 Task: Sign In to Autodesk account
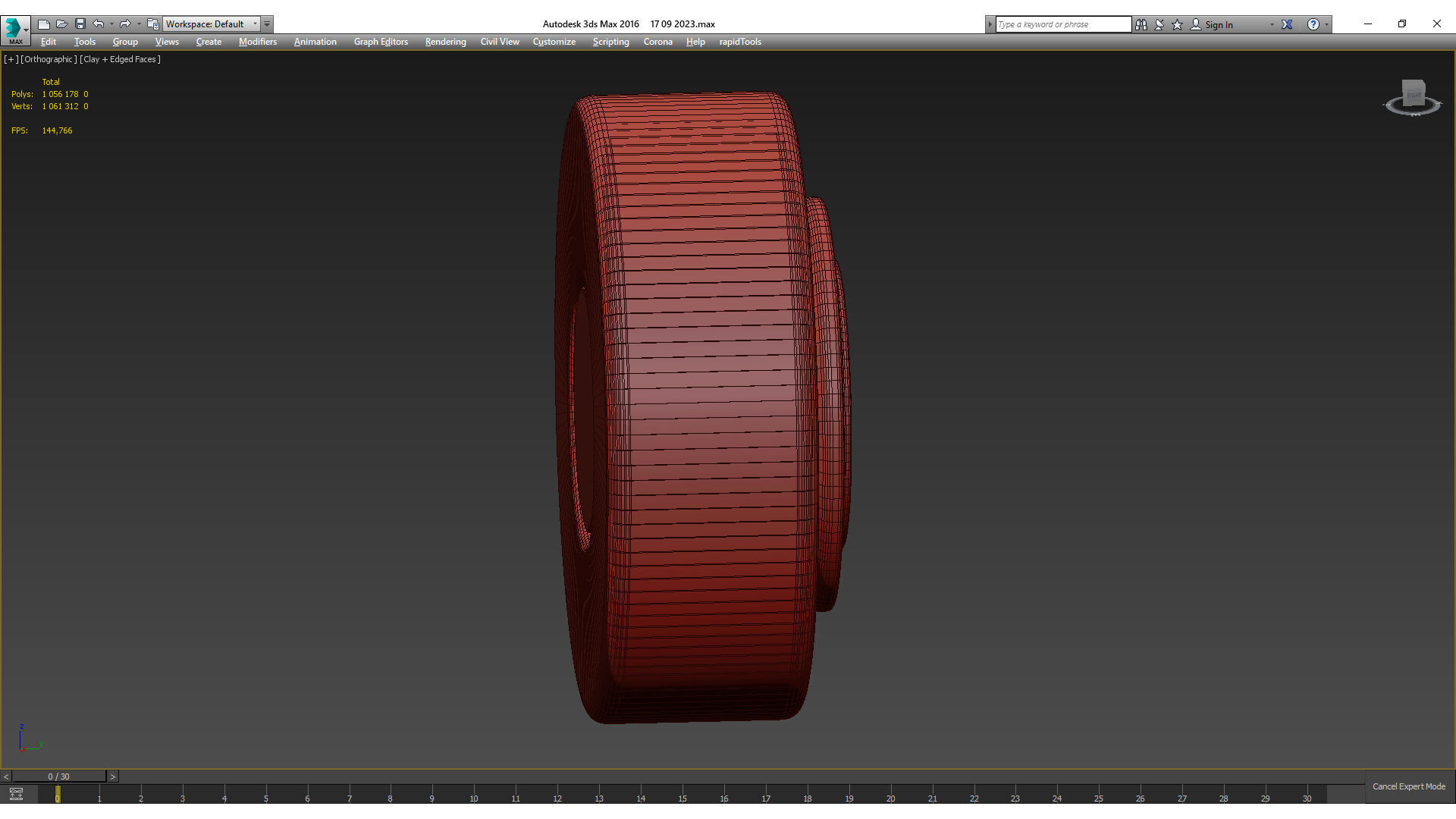click(1212, 24)
